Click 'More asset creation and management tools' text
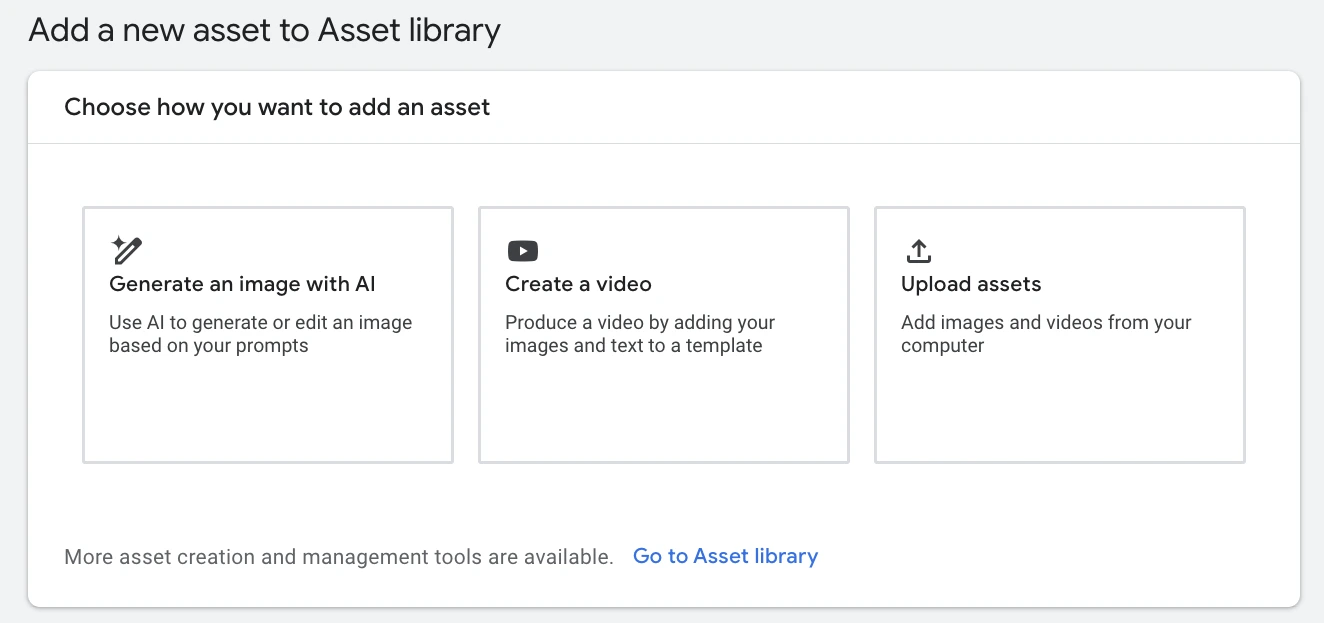This screenshot has width=1324, height=623. click(x=338, y=557)
